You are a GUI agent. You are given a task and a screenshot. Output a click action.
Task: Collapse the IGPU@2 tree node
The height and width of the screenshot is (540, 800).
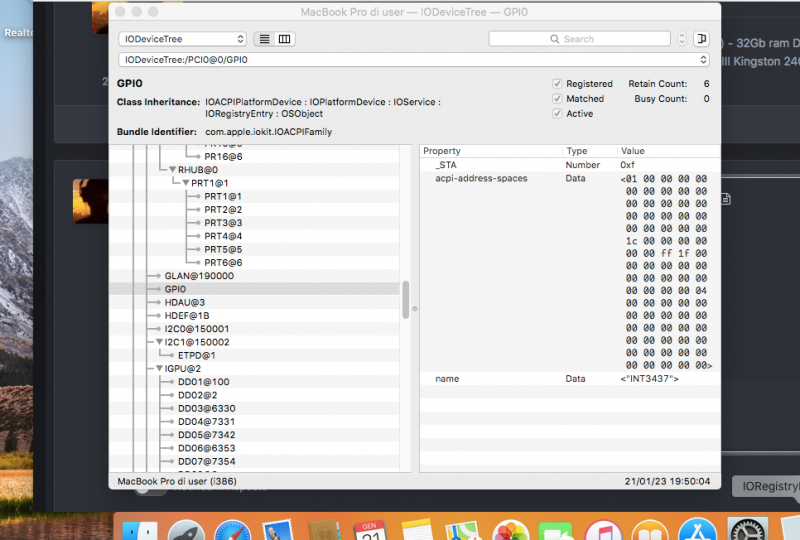159,368
